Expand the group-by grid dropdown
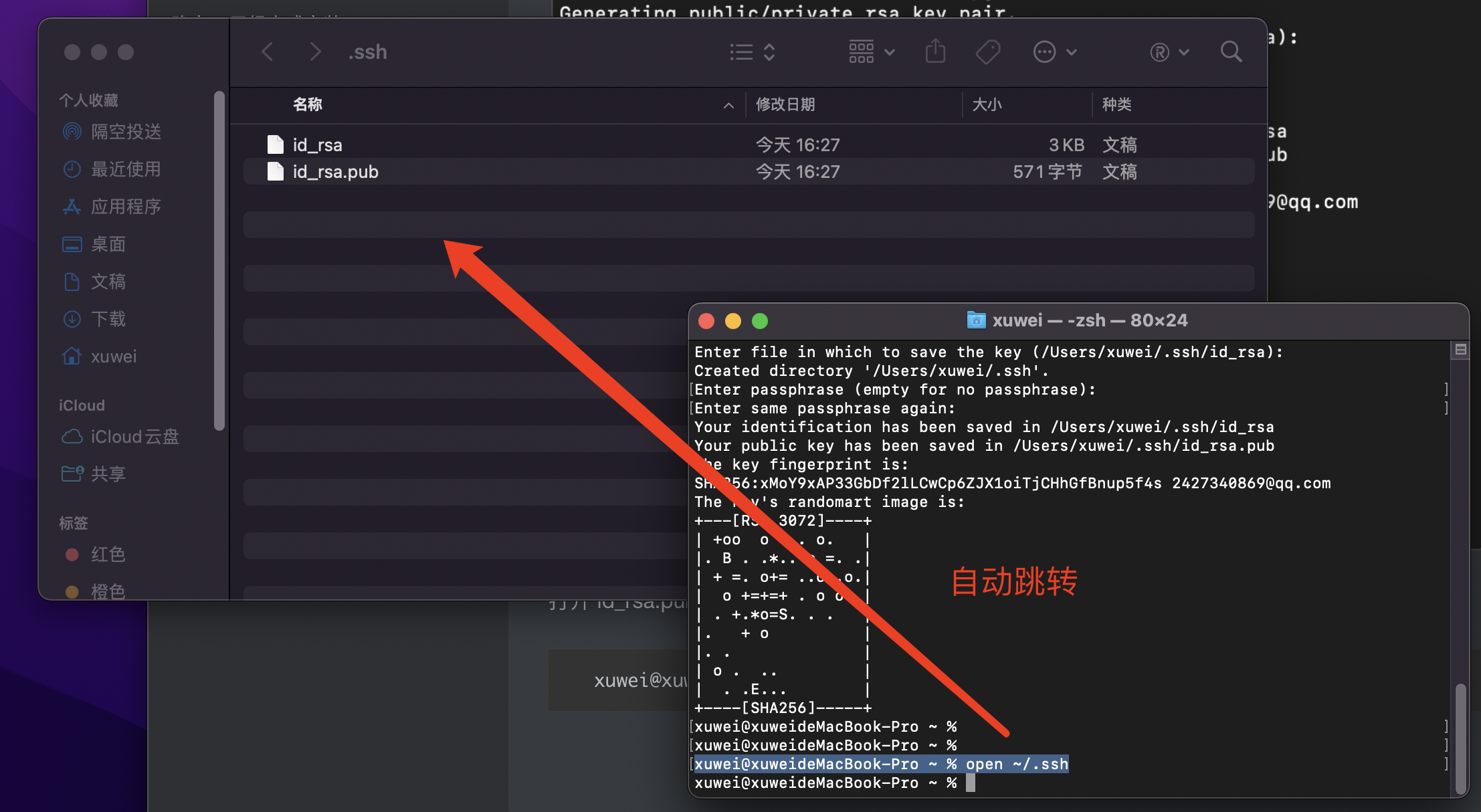1481x812 pixels. [871, 52]
